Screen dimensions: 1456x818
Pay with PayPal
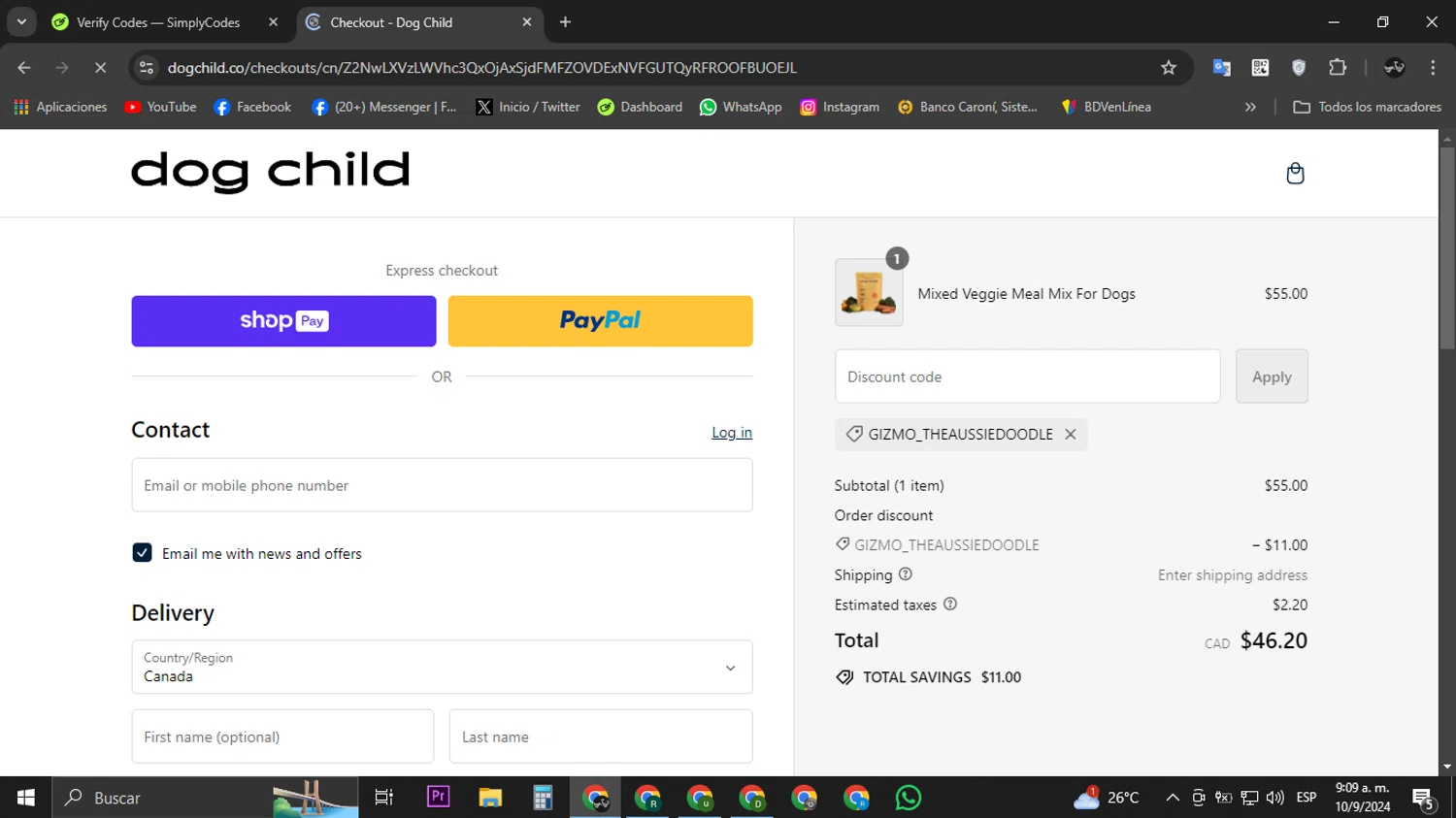pyautogui.click(x=600, y=321)
